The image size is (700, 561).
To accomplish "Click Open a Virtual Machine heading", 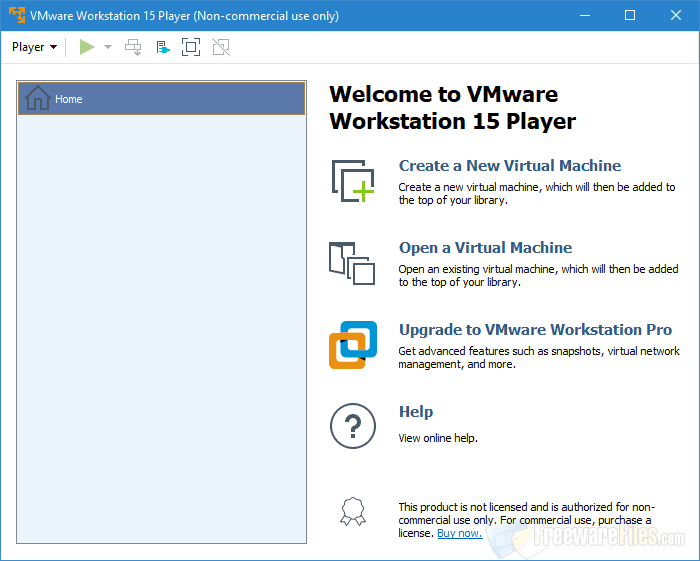I will (x=485, y=248).
